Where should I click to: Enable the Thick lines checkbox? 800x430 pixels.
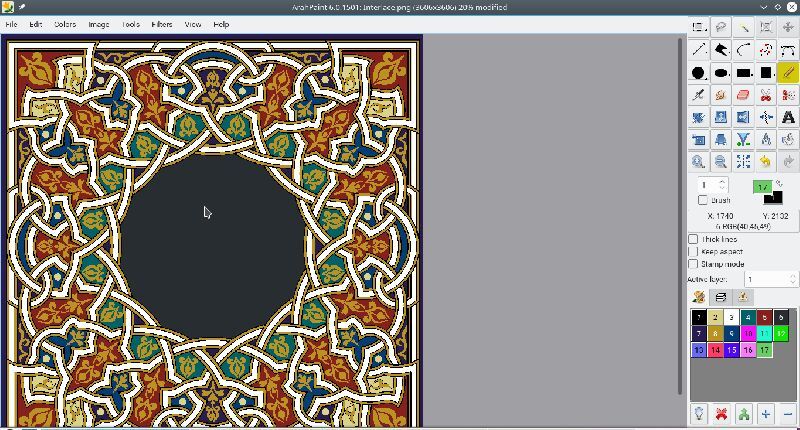(693, 239)
